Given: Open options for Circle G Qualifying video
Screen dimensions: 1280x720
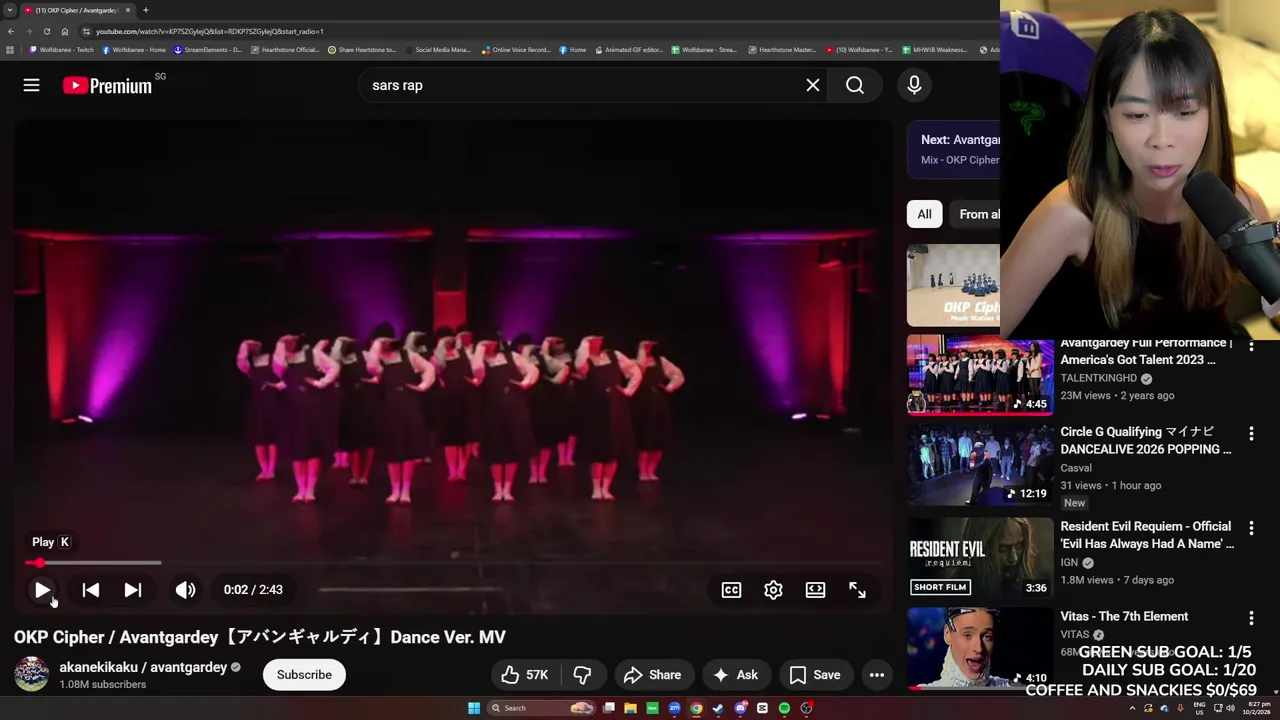Looking at the screenshot, I should pyautogui.click(x=1251, y=433).
